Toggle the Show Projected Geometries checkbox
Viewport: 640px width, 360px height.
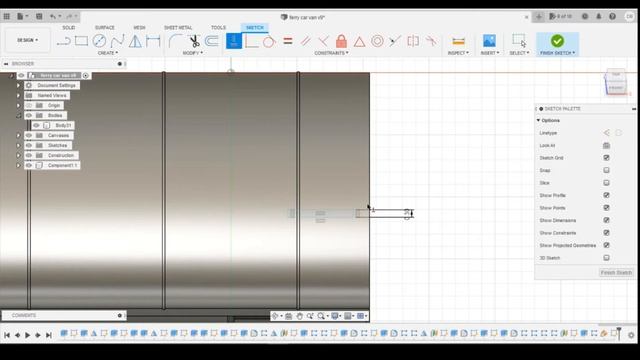coord(607,245)
